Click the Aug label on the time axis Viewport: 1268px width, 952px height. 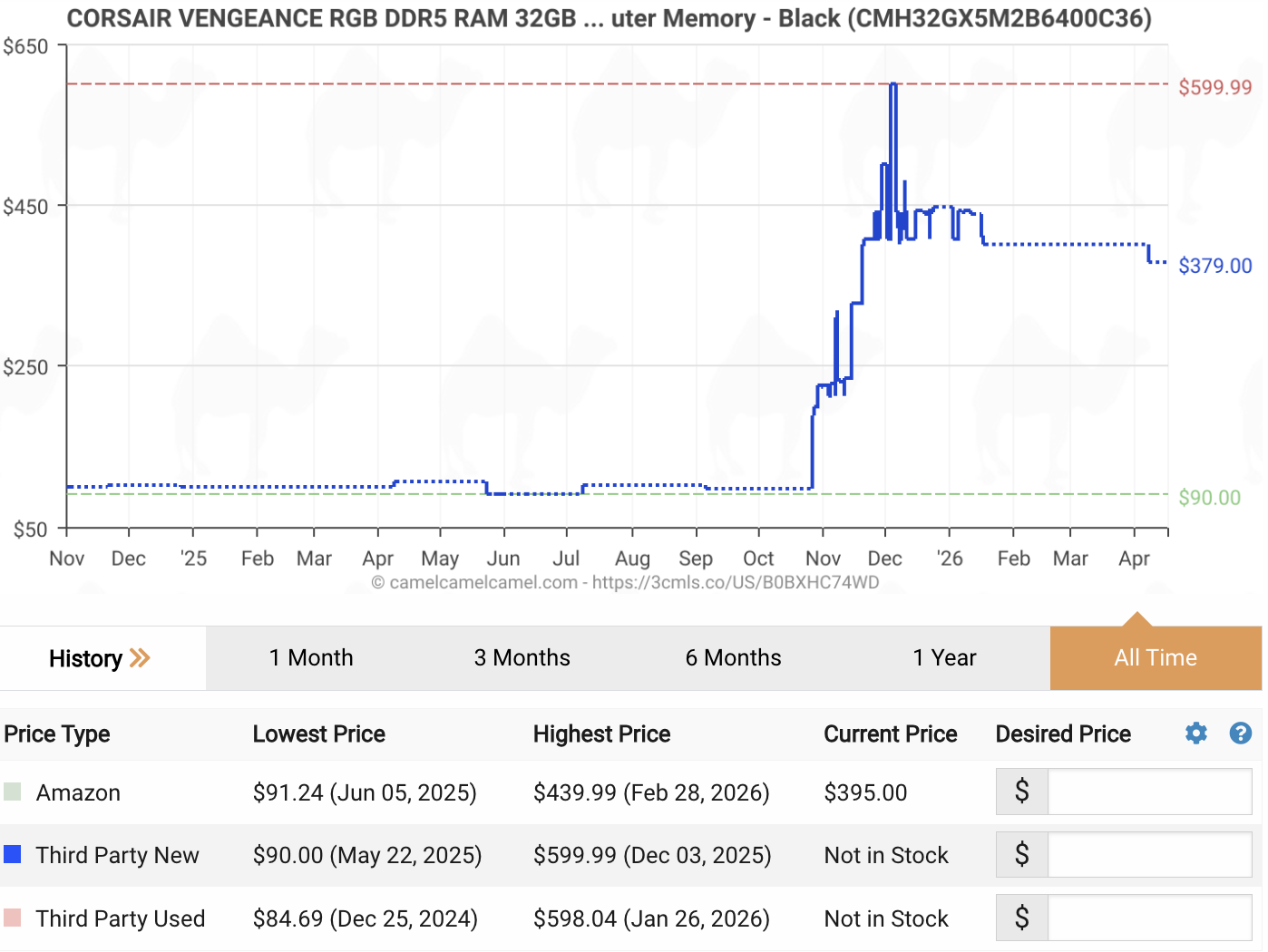click(632, 559)
